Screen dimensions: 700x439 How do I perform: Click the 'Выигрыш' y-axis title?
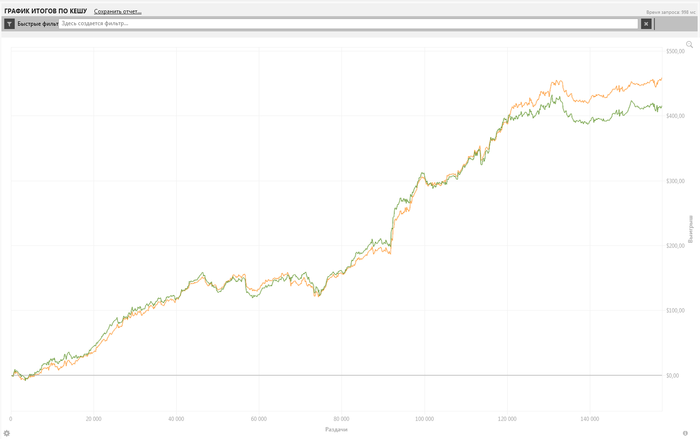[x=691, y=229]
